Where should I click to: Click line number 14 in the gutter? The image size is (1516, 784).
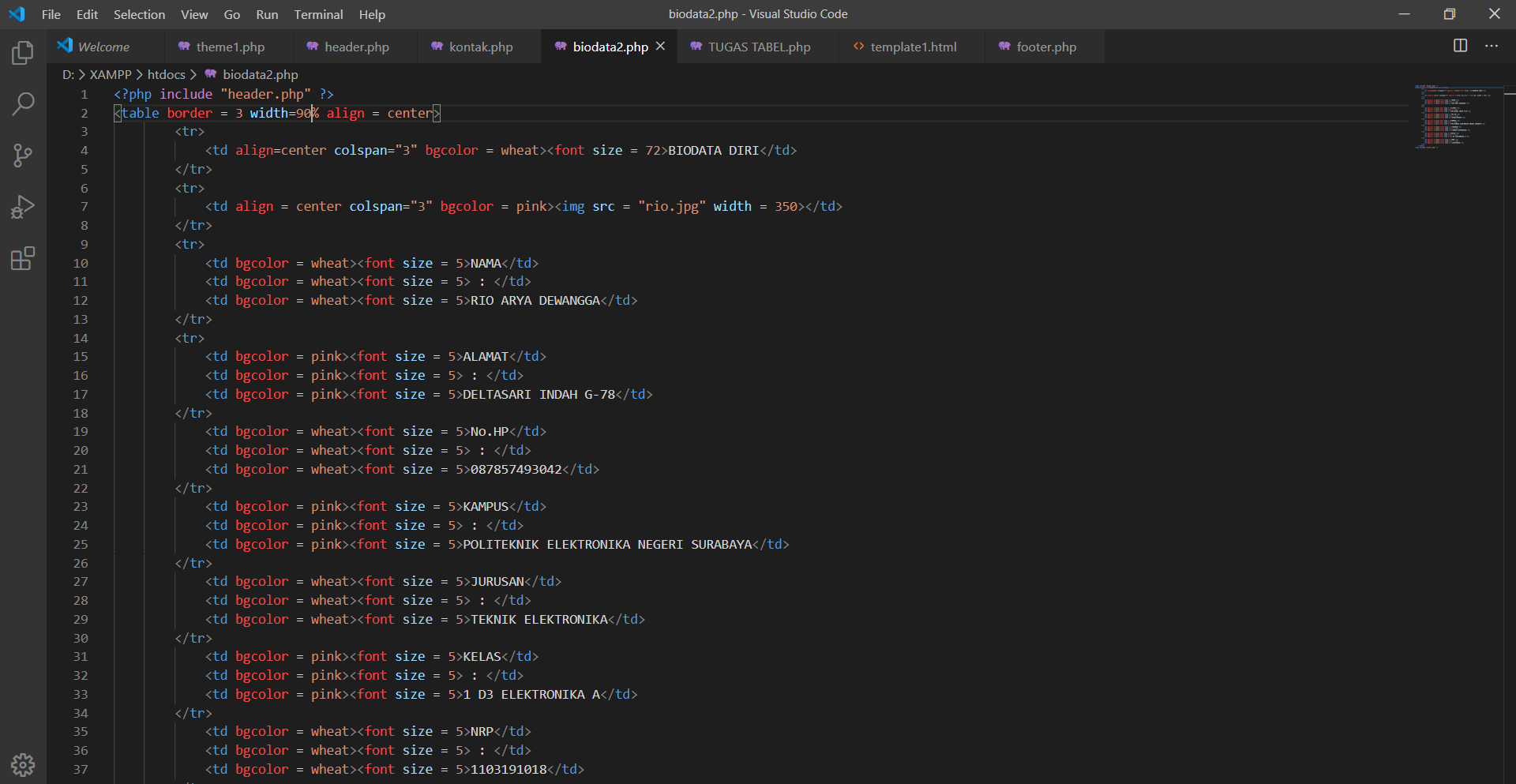pos(81,338)
